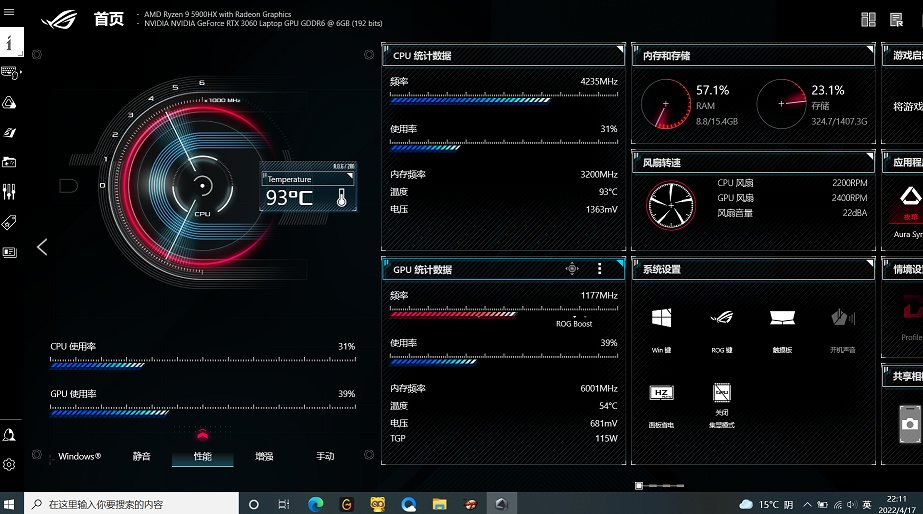Select the 静音 silent mode
Viewport: 923px width, 514px height.
141,456
